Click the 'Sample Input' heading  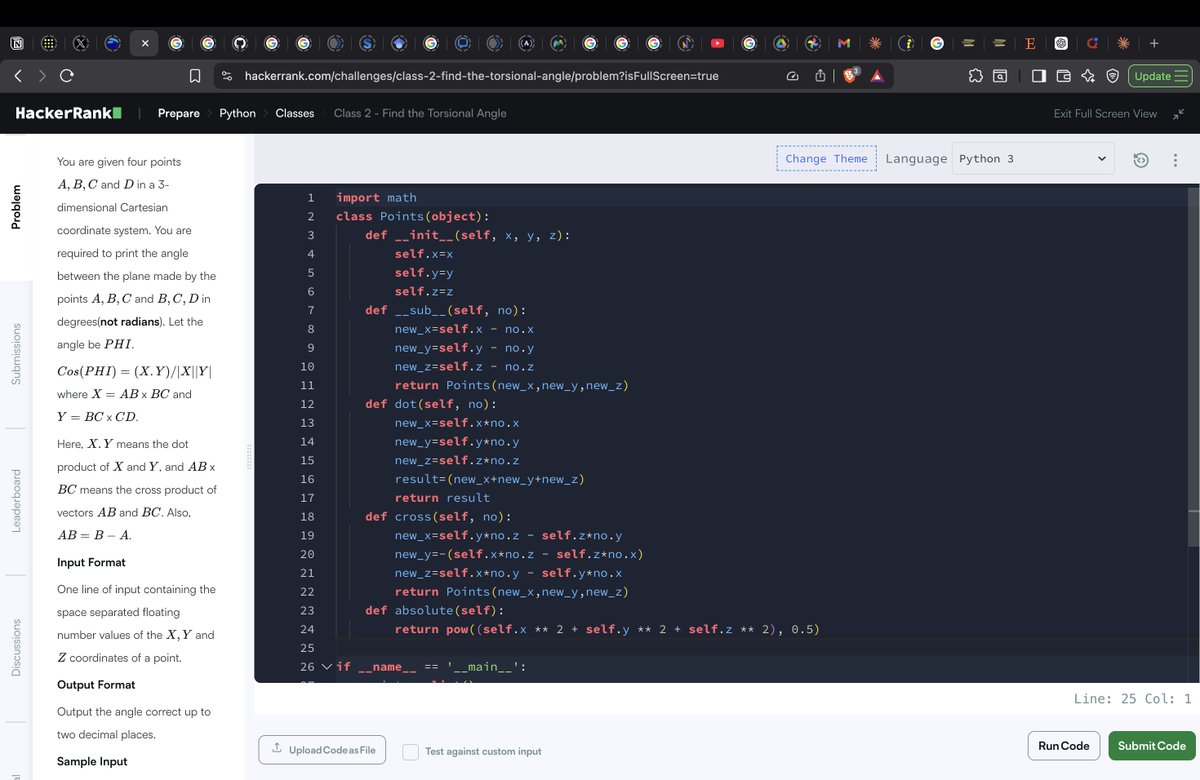pos(91,761)
